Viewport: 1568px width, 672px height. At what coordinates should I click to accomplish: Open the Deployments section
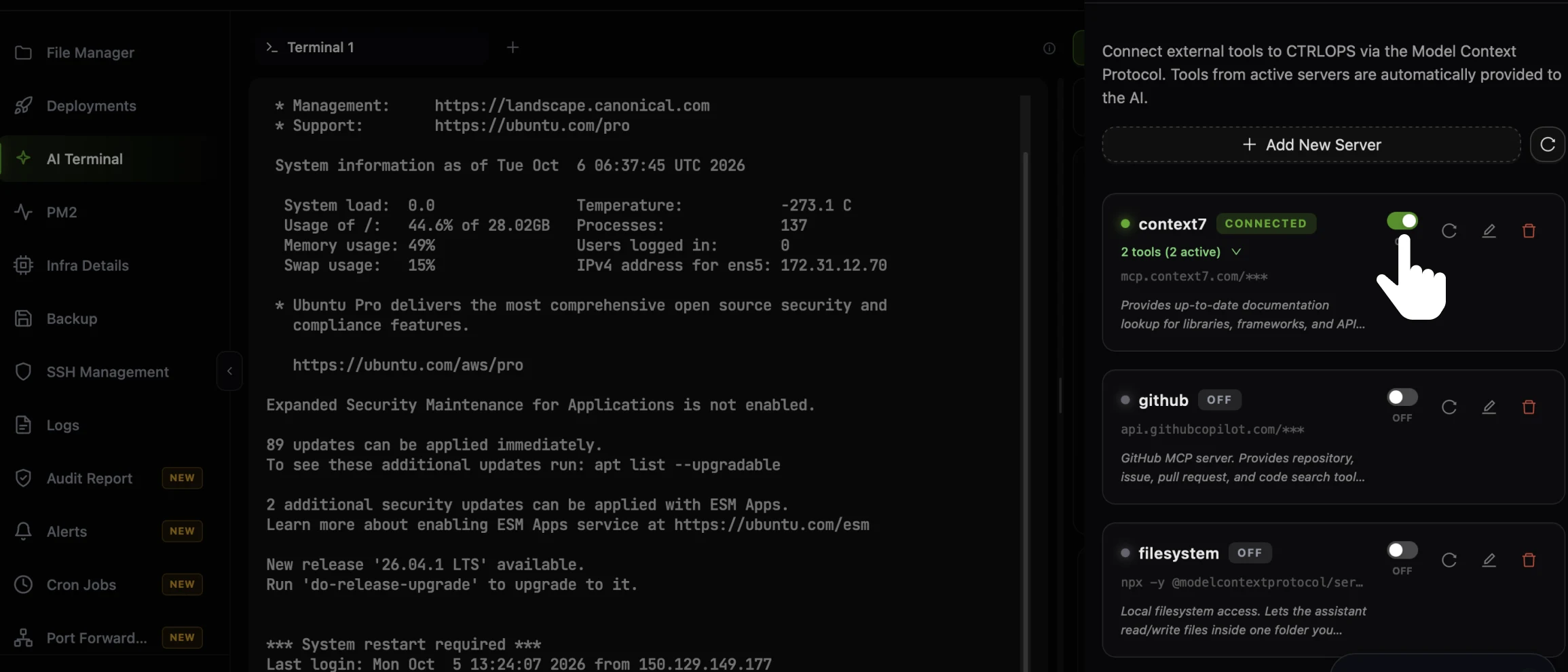tap(92, 106)
